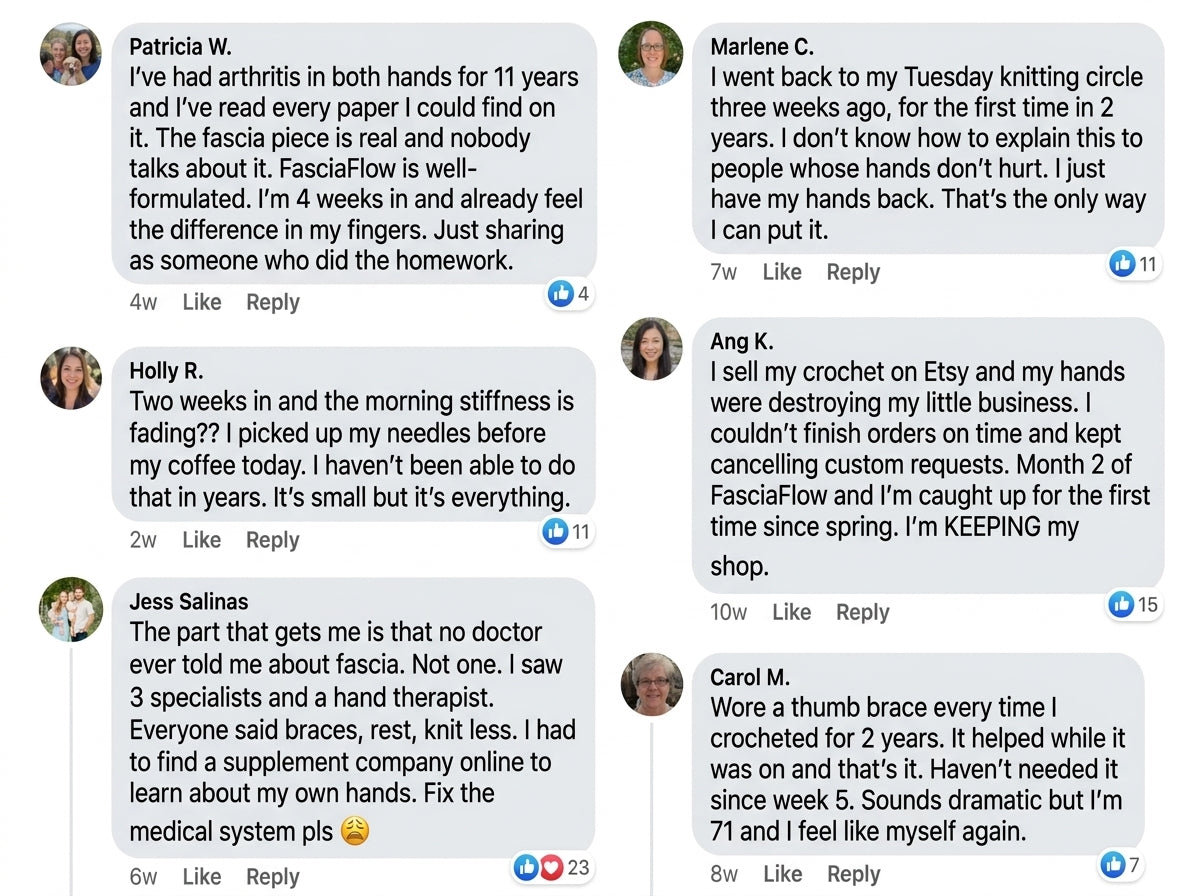Open Ang K. name link
This screenshot has width=1200, height=896.
point(742,341)
